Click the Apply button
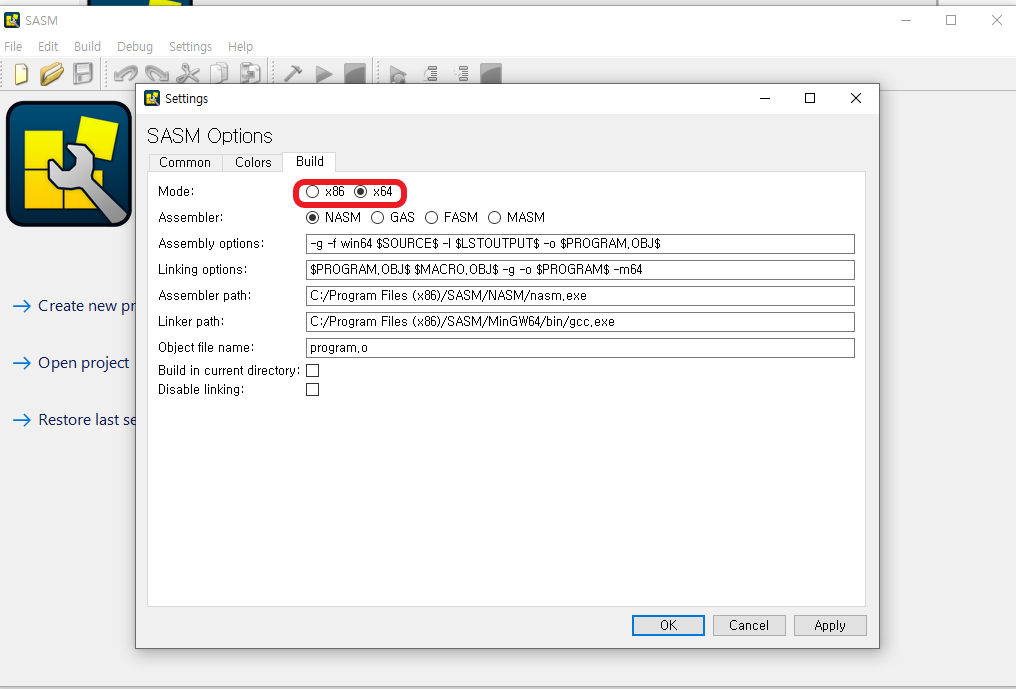Image resolution: width=1016 pixels, height=689 pixels. click(830, 625)
